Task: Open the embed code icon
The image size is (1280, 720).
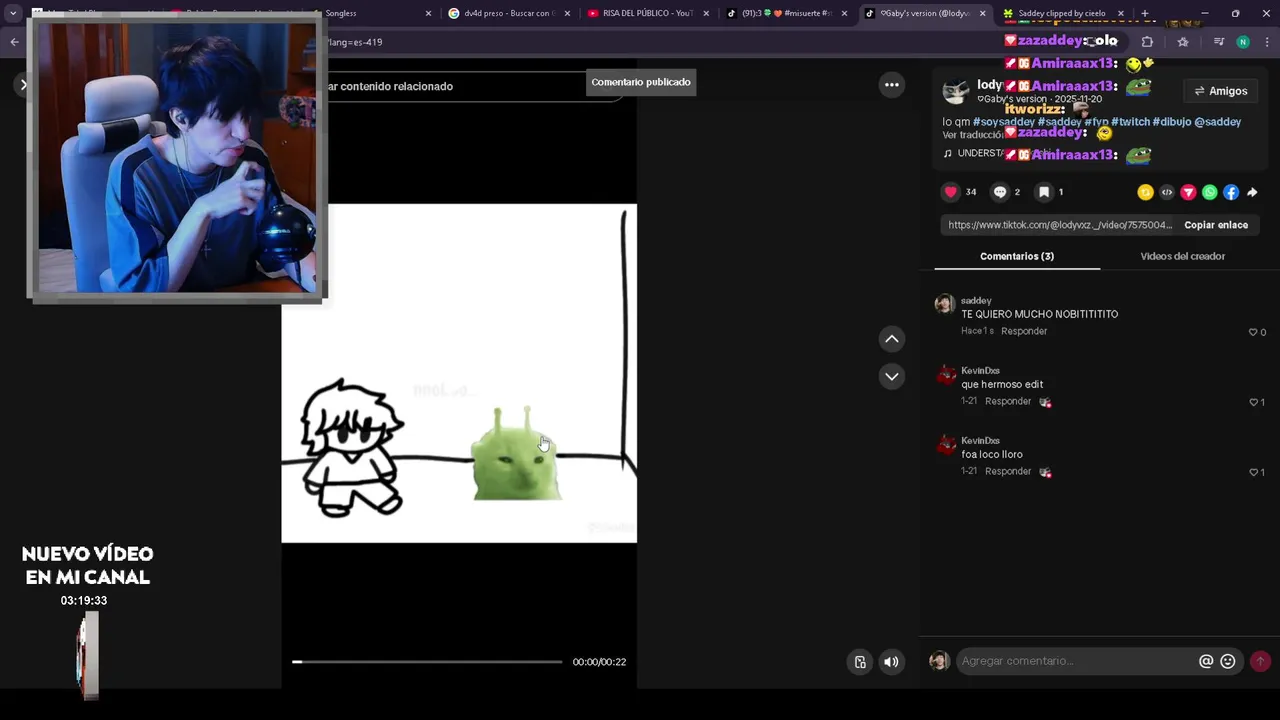Action: click(1167, 192)
